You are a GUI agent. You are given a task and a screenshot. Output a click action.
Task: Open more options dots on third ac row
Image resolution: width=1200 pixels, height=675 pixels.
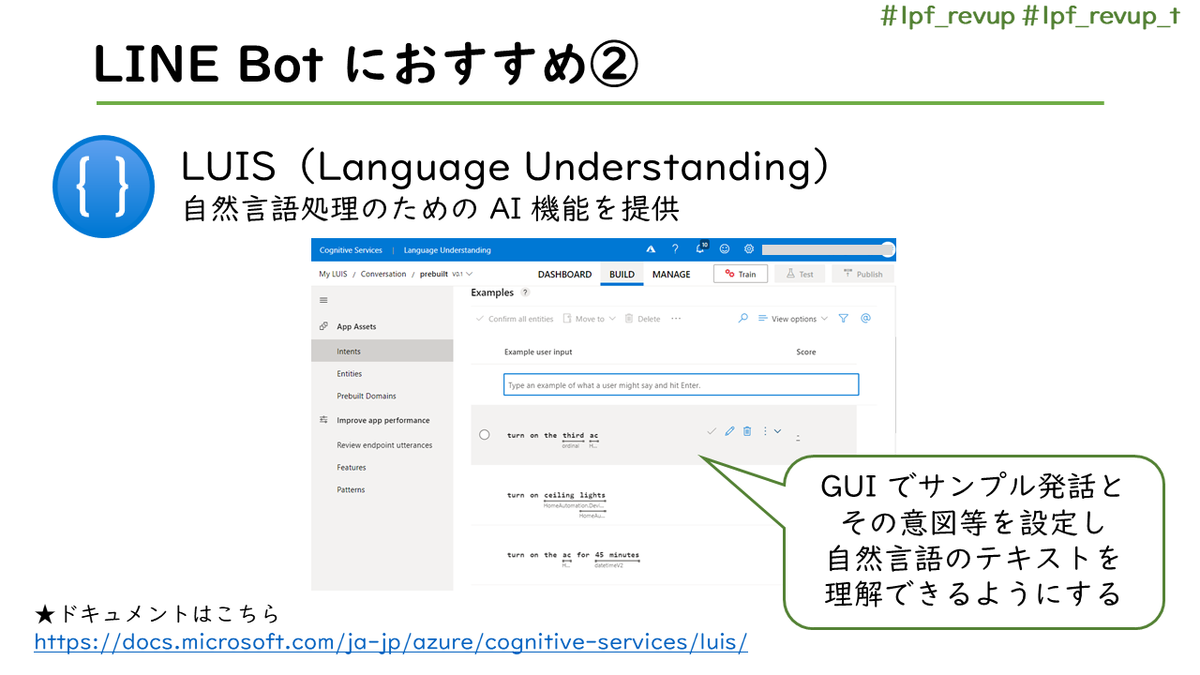point(765,431)
